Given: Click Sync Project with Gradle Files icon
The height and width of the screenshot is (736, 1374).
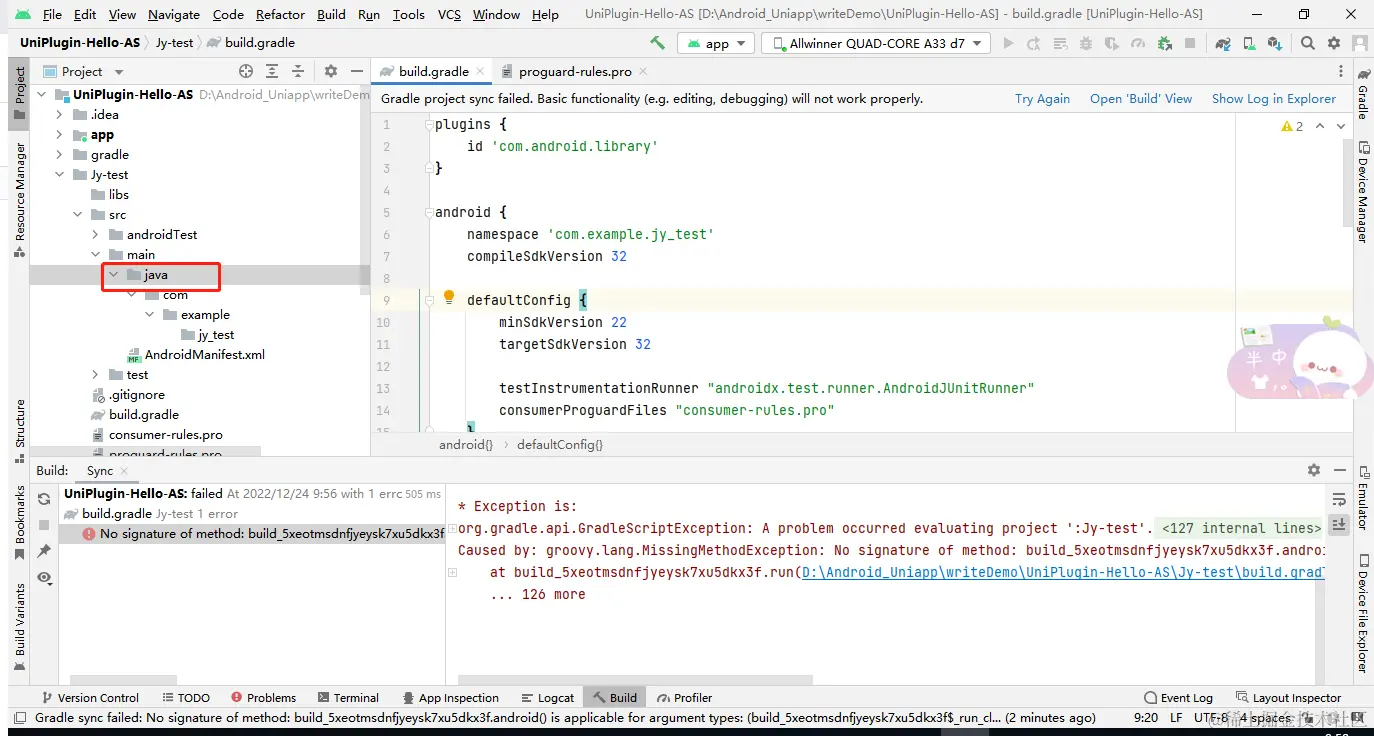Looking at the screenshot, I should coord(1222,43).
